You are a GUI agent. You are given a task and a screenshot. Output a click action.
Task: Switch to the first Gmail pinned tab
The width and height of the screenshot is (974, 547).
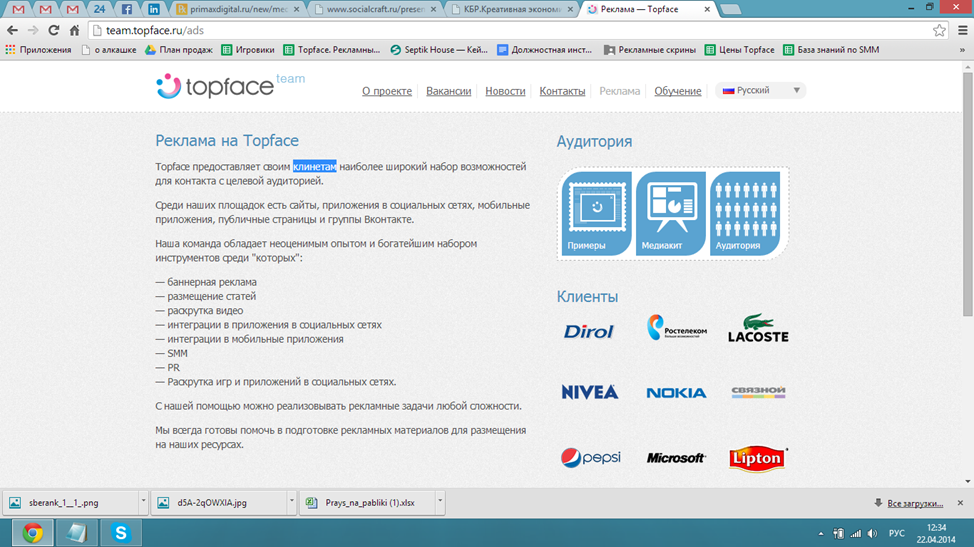(19, 9)
